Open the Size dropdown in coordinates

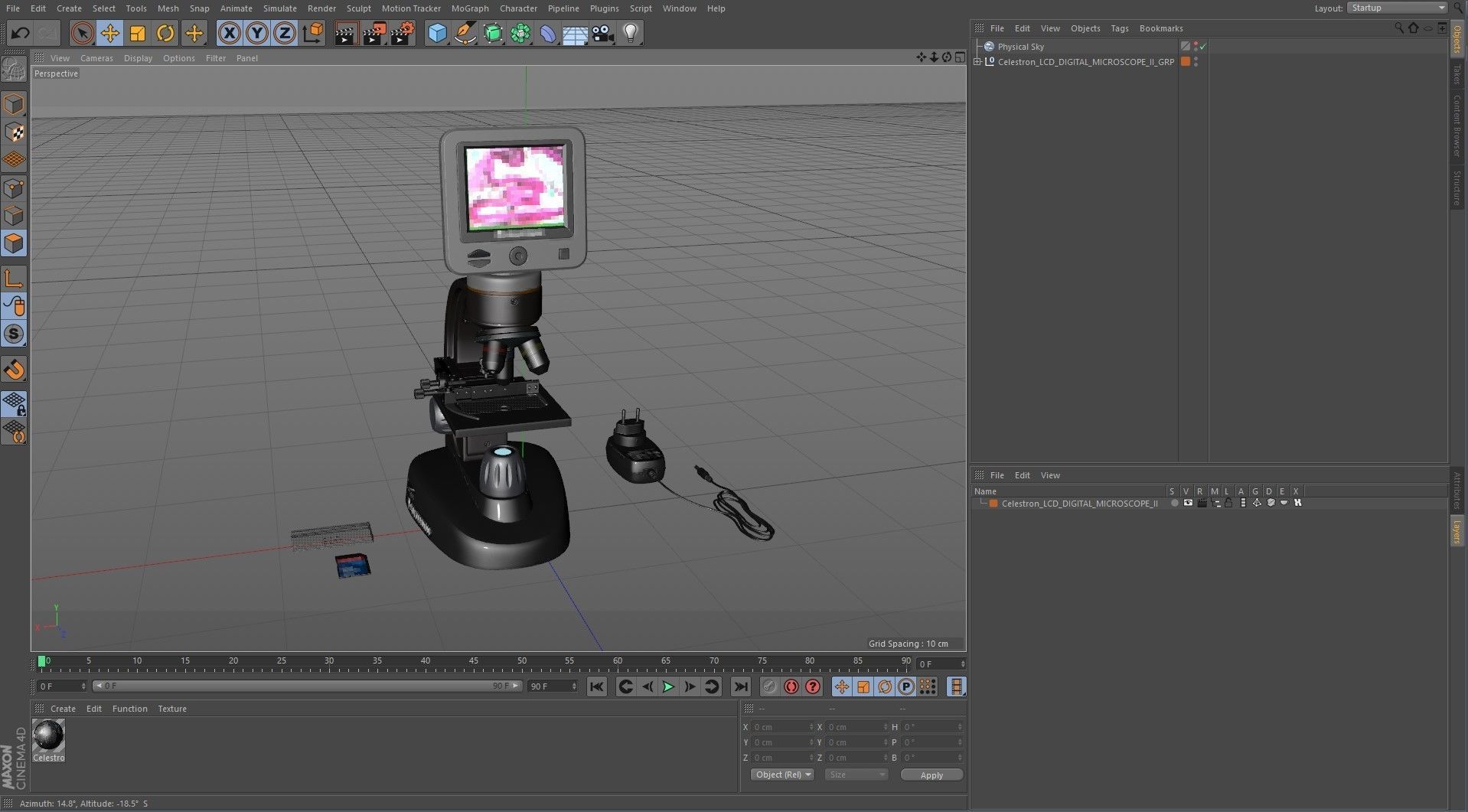point(856,774)
